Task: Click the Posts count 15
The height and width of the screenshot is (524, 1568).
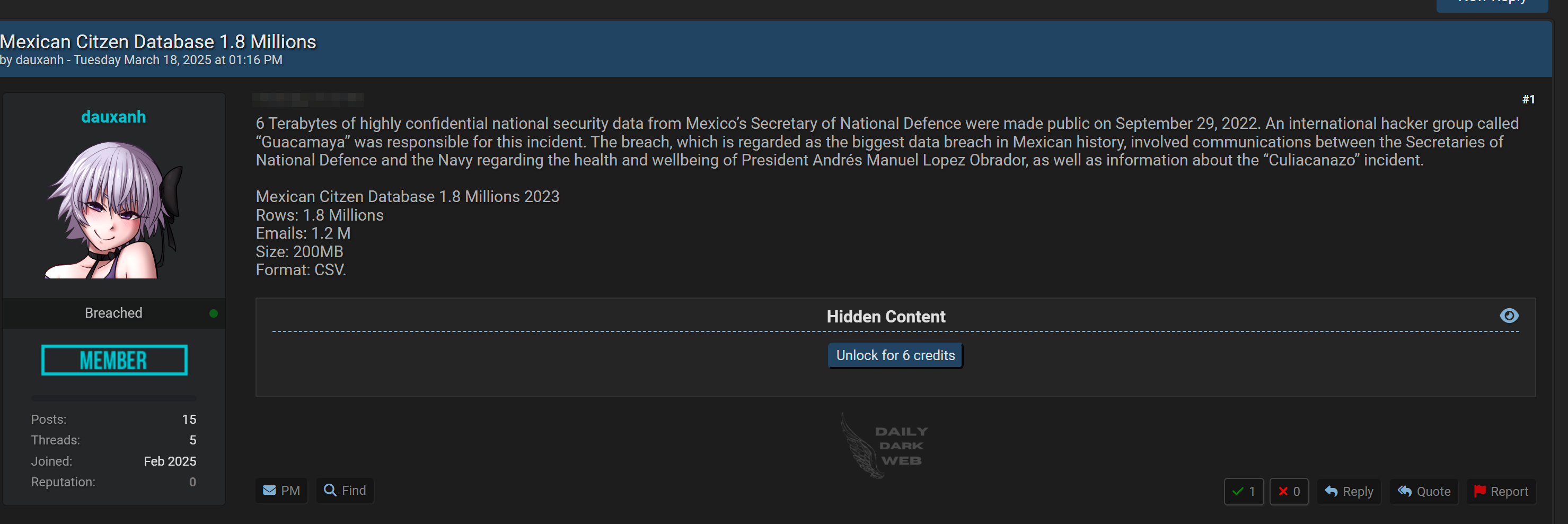Action: tap(189, 419)
